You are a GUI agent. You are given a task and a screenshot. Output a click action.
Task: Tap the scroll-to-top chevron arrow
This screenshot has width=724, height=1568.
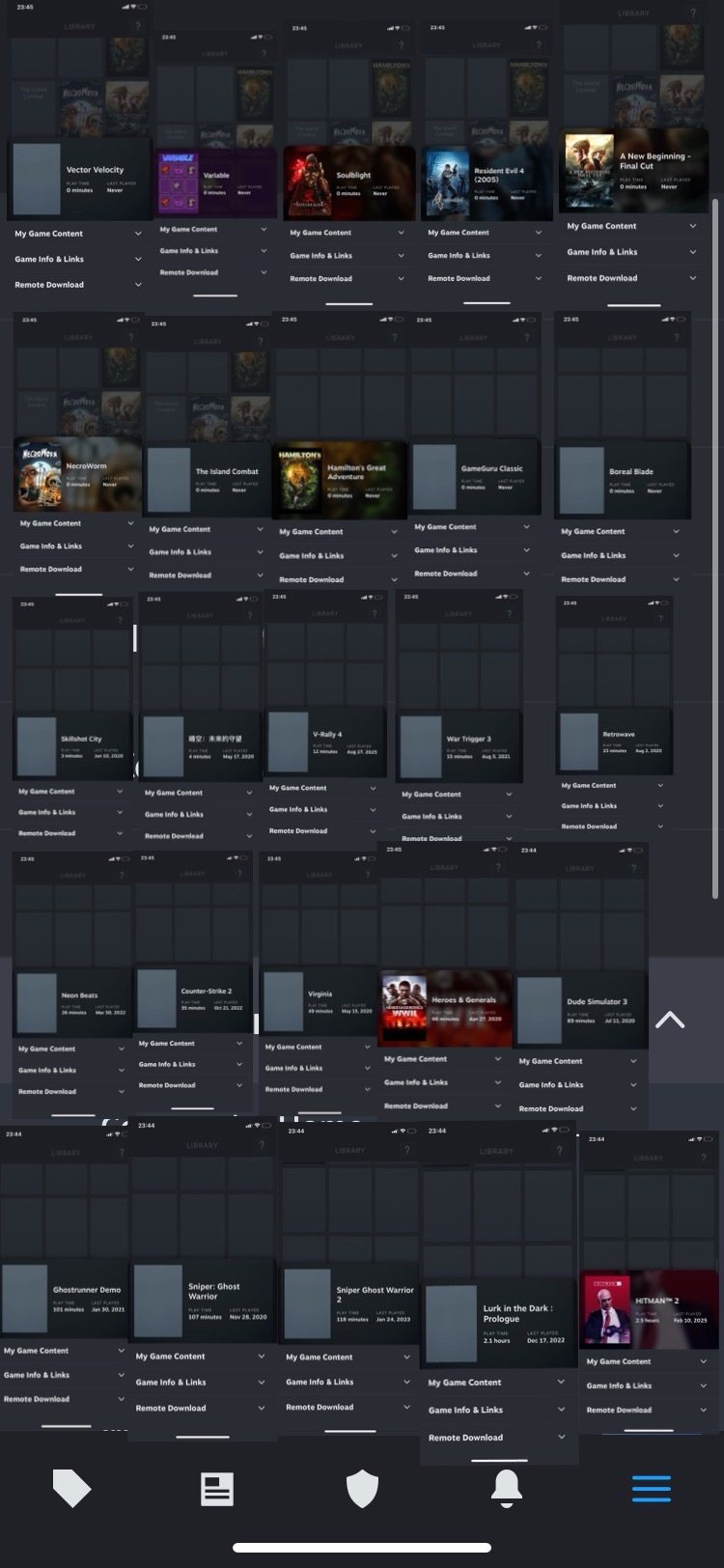(670, 1021)
